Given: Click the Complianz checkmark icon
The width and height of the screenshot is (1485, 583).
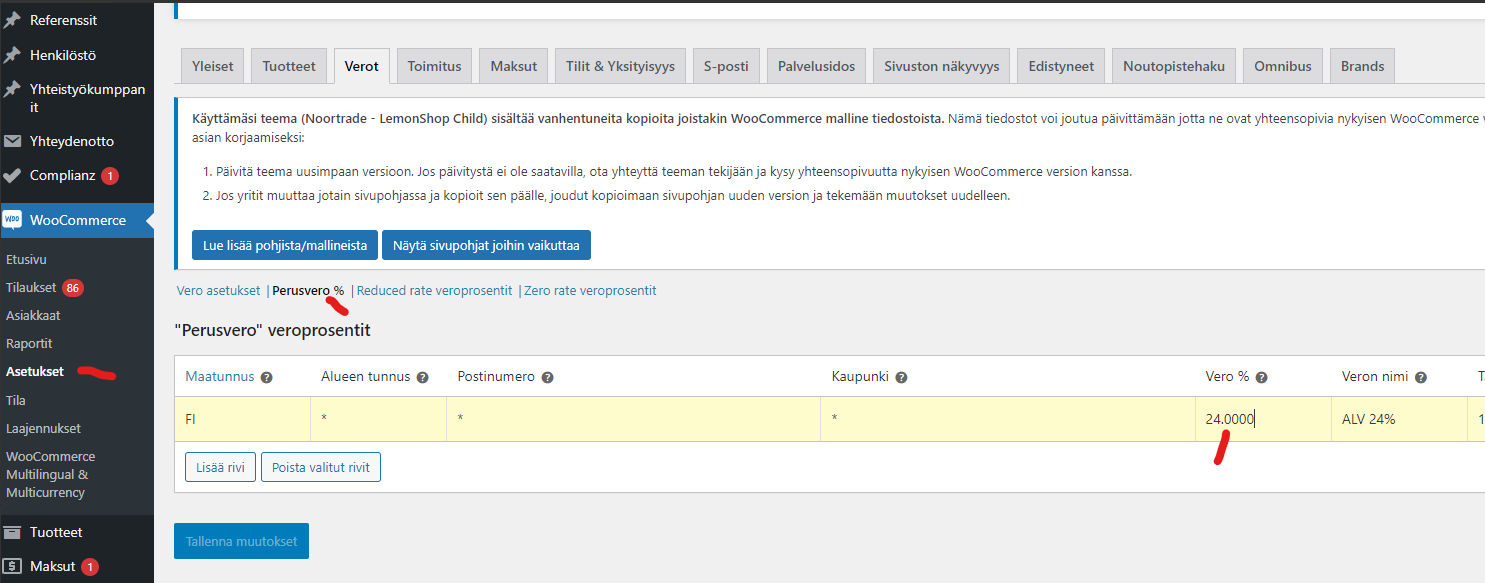Looking at the screenshot, I should (x=12, y=176).
